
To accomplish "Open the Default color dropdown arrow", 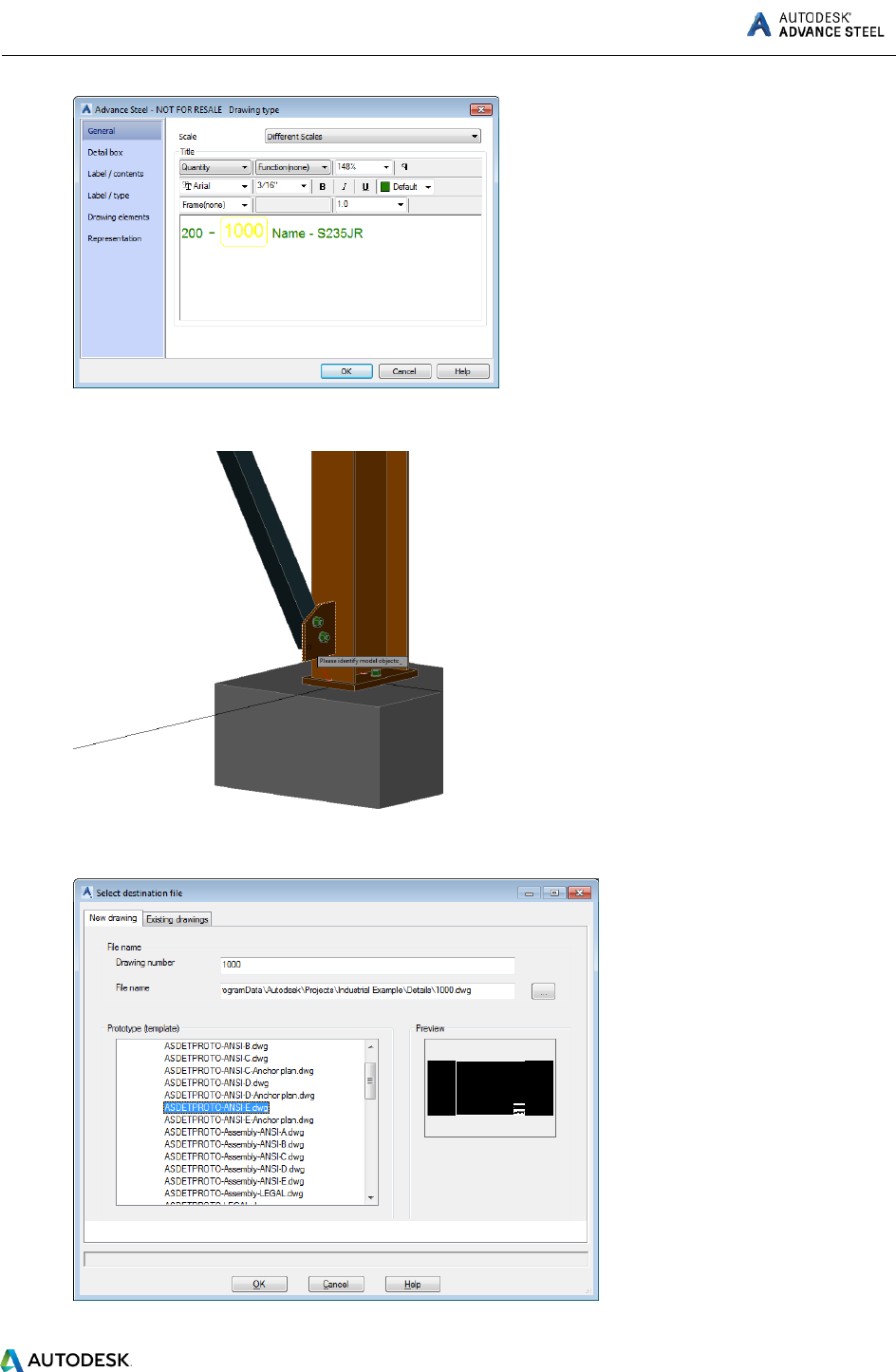I will coord(428,187).
